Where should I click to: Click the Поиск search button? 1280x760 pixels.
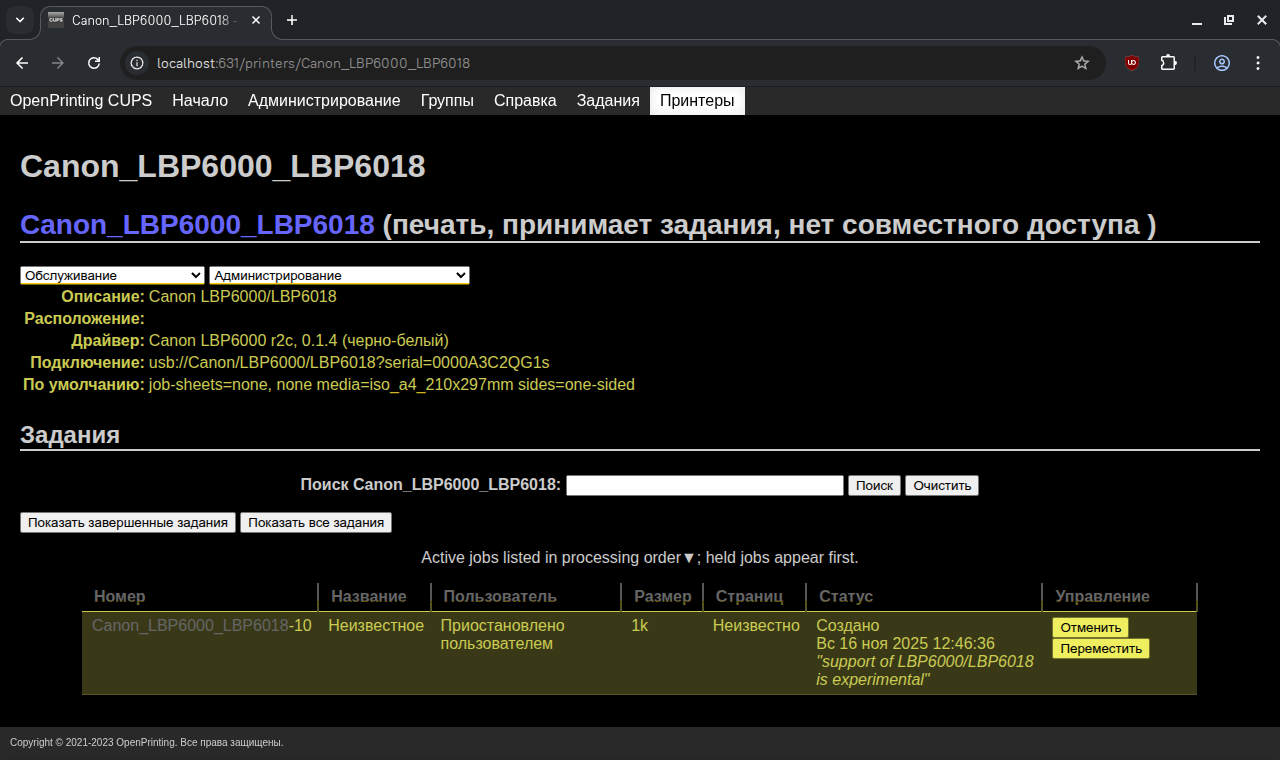[x=875, y=485]
